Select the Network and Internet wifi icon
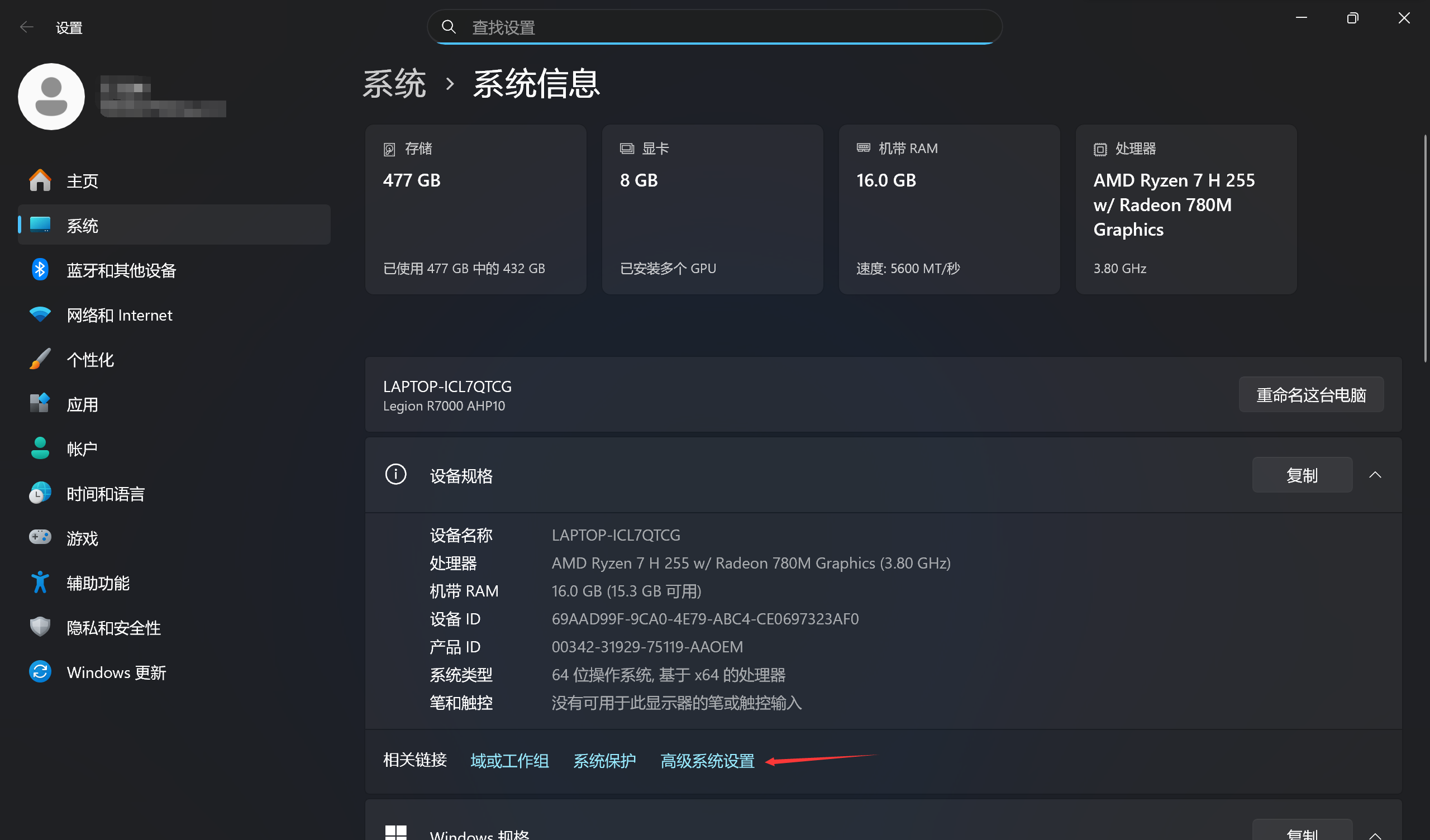Viewport: 1430px width, 840px height. [40, 314]
